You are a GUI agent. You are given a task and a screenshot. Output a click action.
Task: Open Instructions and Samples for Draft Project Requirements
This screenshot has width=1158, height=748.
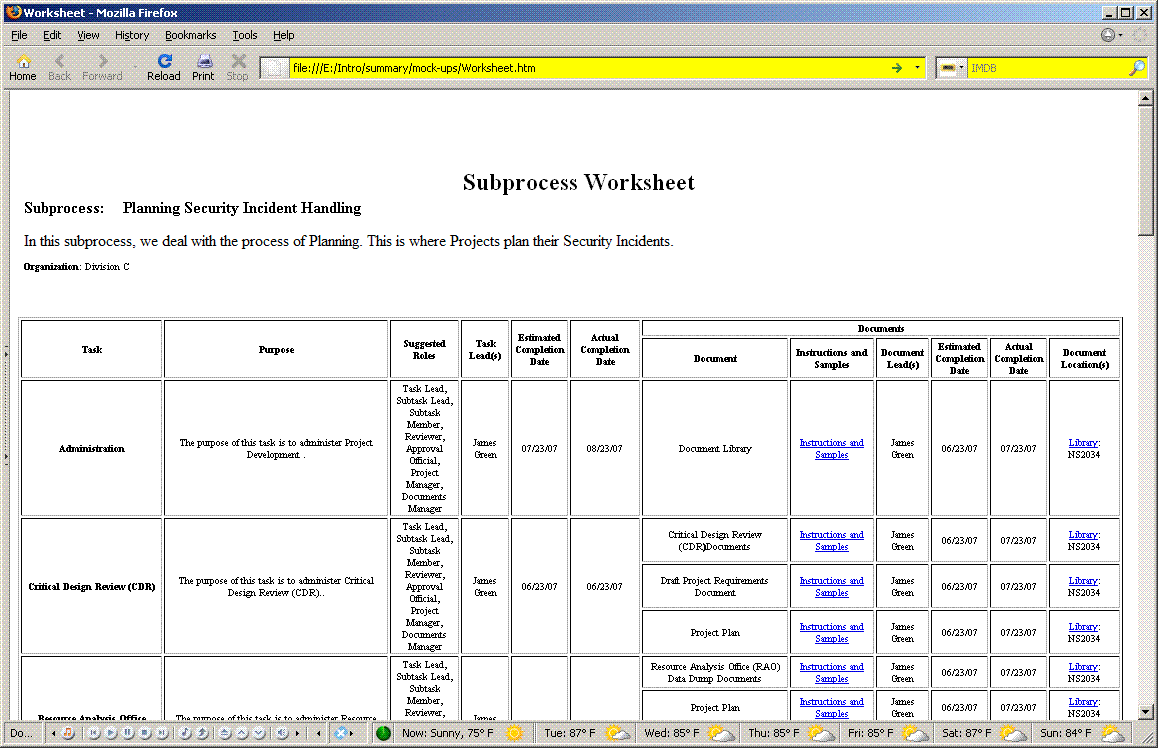(832, 586)
